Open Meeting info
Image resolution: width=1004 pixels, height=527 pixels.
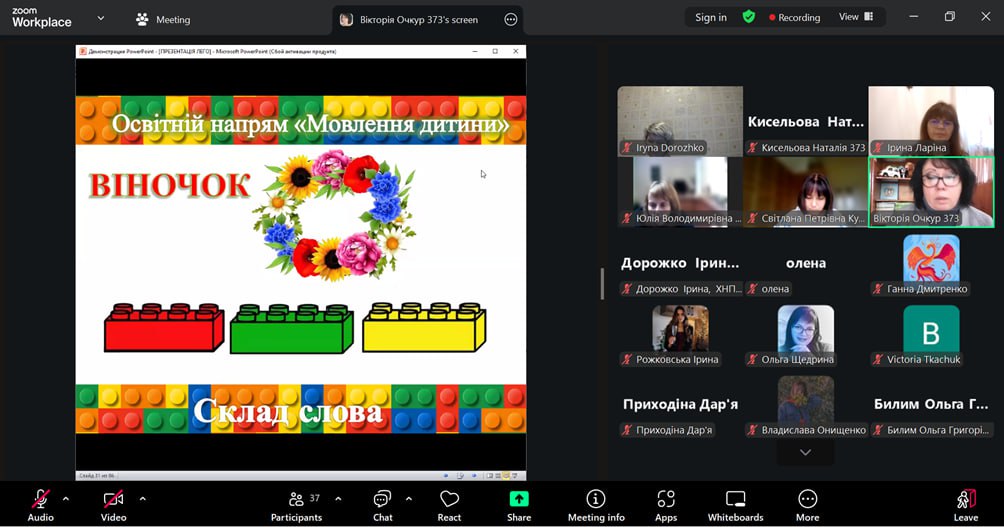[x=596, y=505]
